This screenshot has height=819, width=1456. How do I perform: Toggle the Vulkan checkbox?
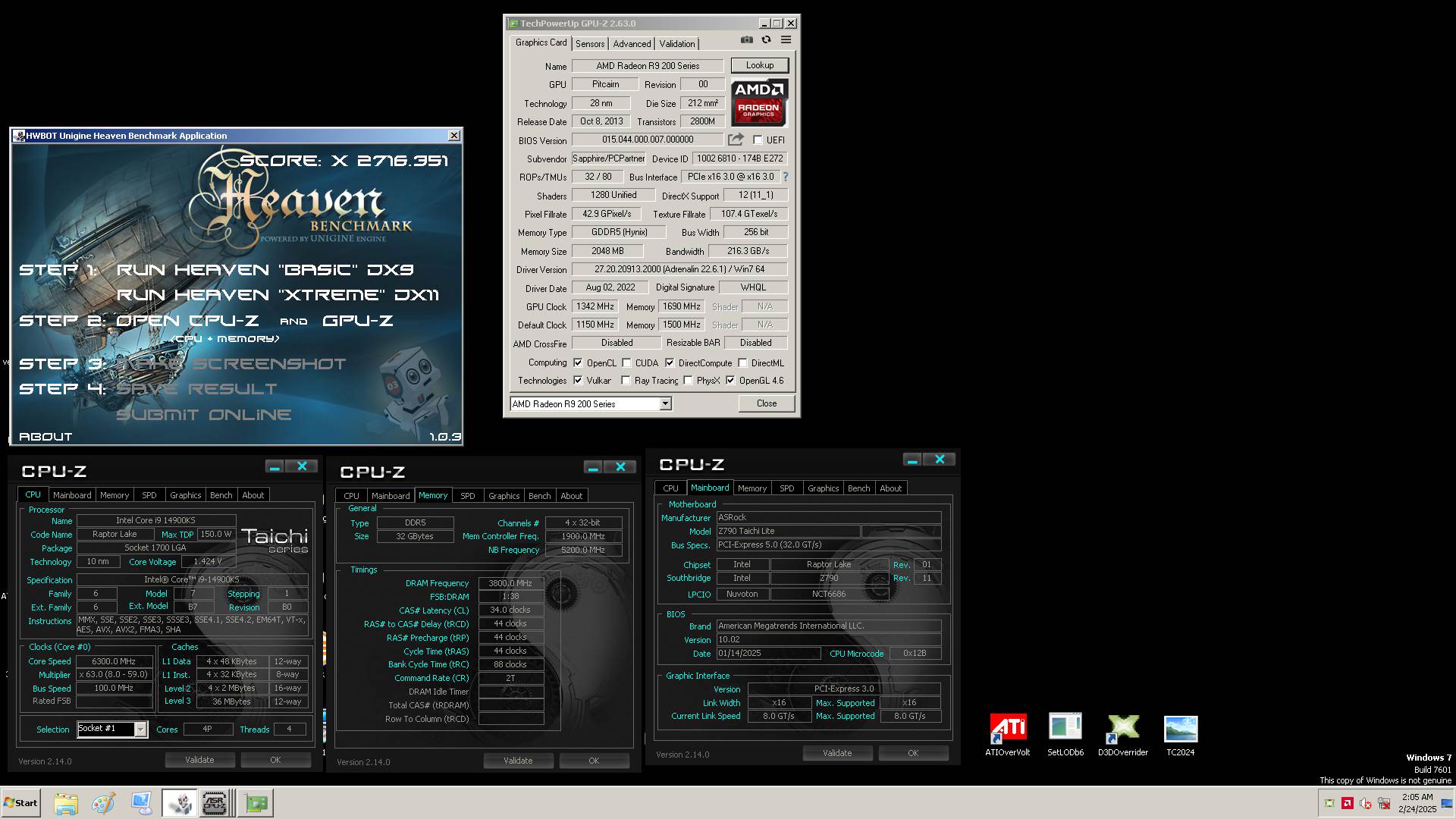click(579, 381)
